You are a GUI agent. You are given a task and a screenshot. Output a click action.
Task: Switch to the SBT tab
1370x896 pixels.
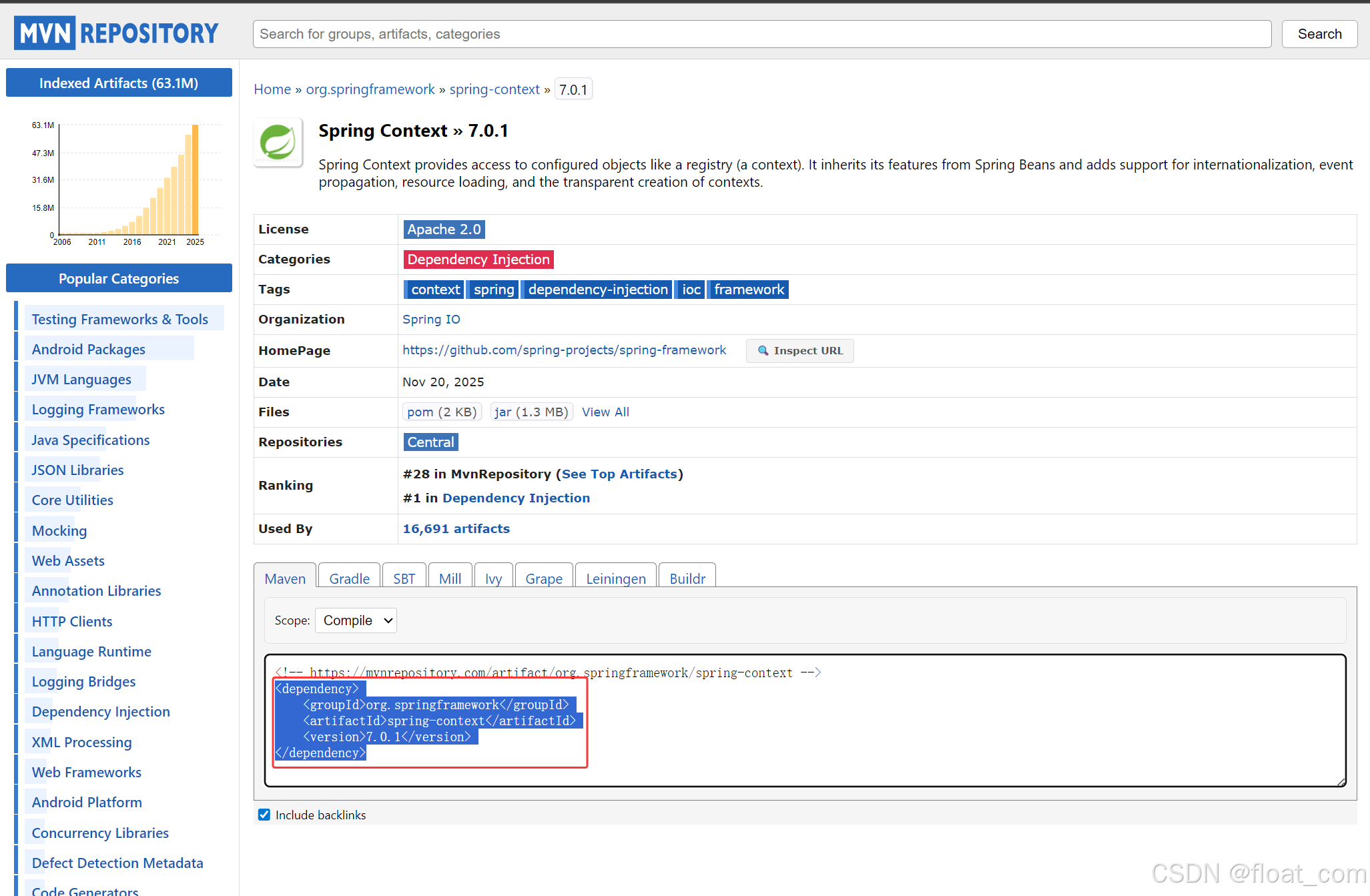click(x=404, y=578)
